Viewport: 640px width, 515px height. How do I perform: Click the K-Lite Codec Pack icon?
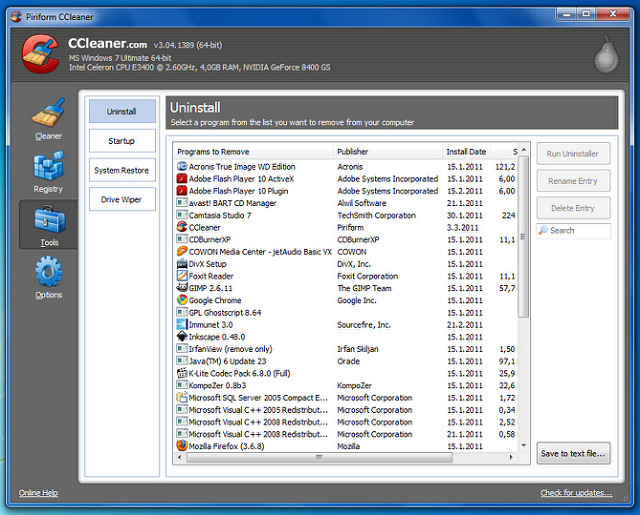coord(182,373)
